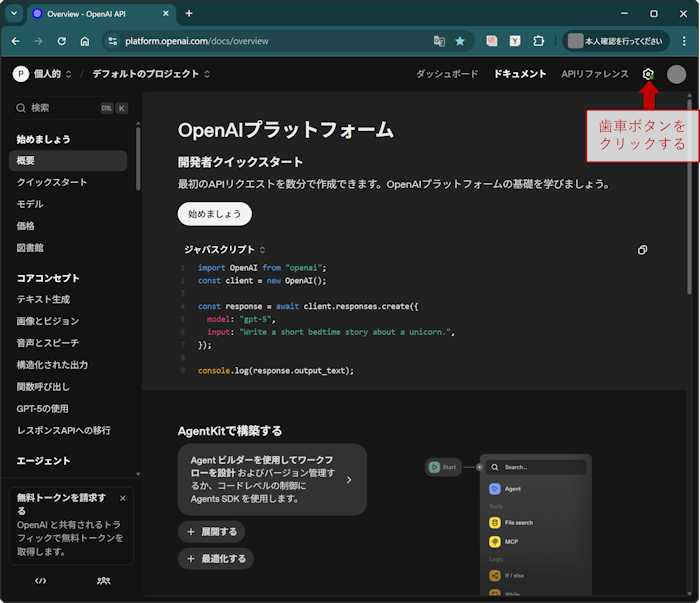
Task: Click the community people icon in sidebar footer
Action: coord(103,580)
